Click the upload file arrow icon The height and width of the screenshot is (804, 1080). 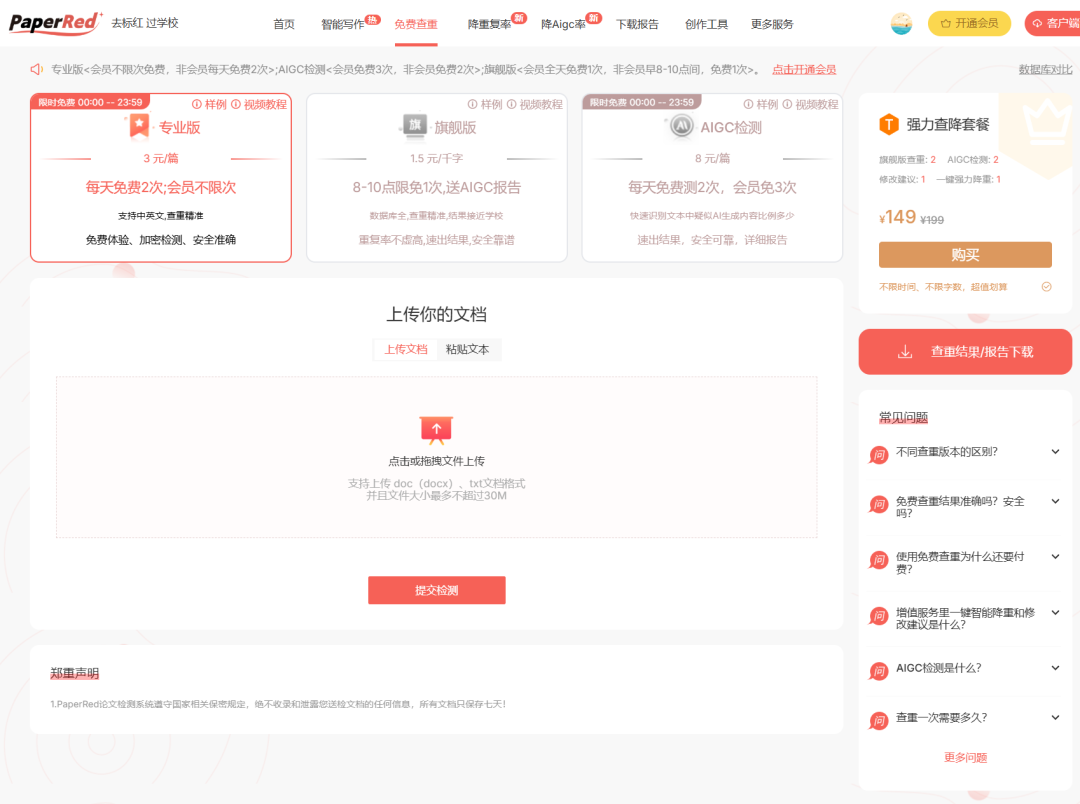coord(436,430)
